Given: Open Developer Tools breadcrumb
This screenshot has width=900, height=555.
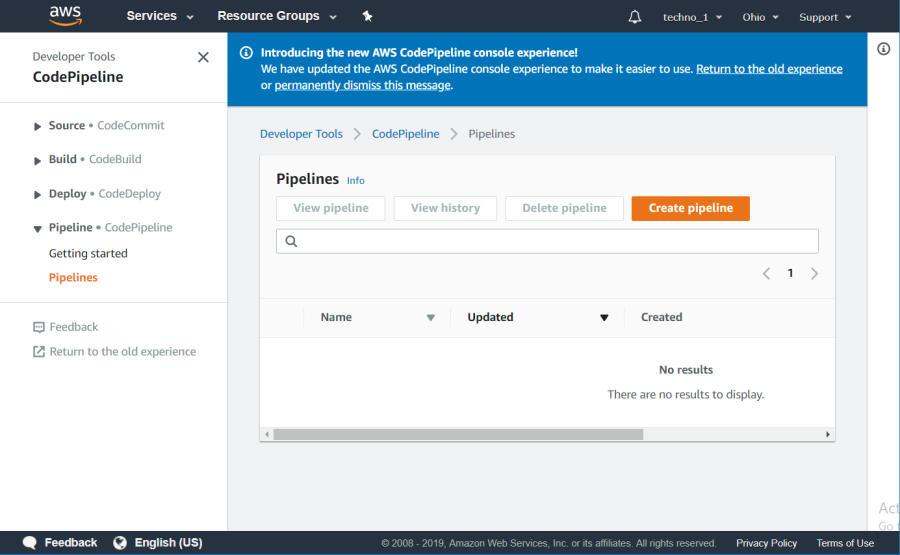Looking at the screenshot, I should 301,134.
